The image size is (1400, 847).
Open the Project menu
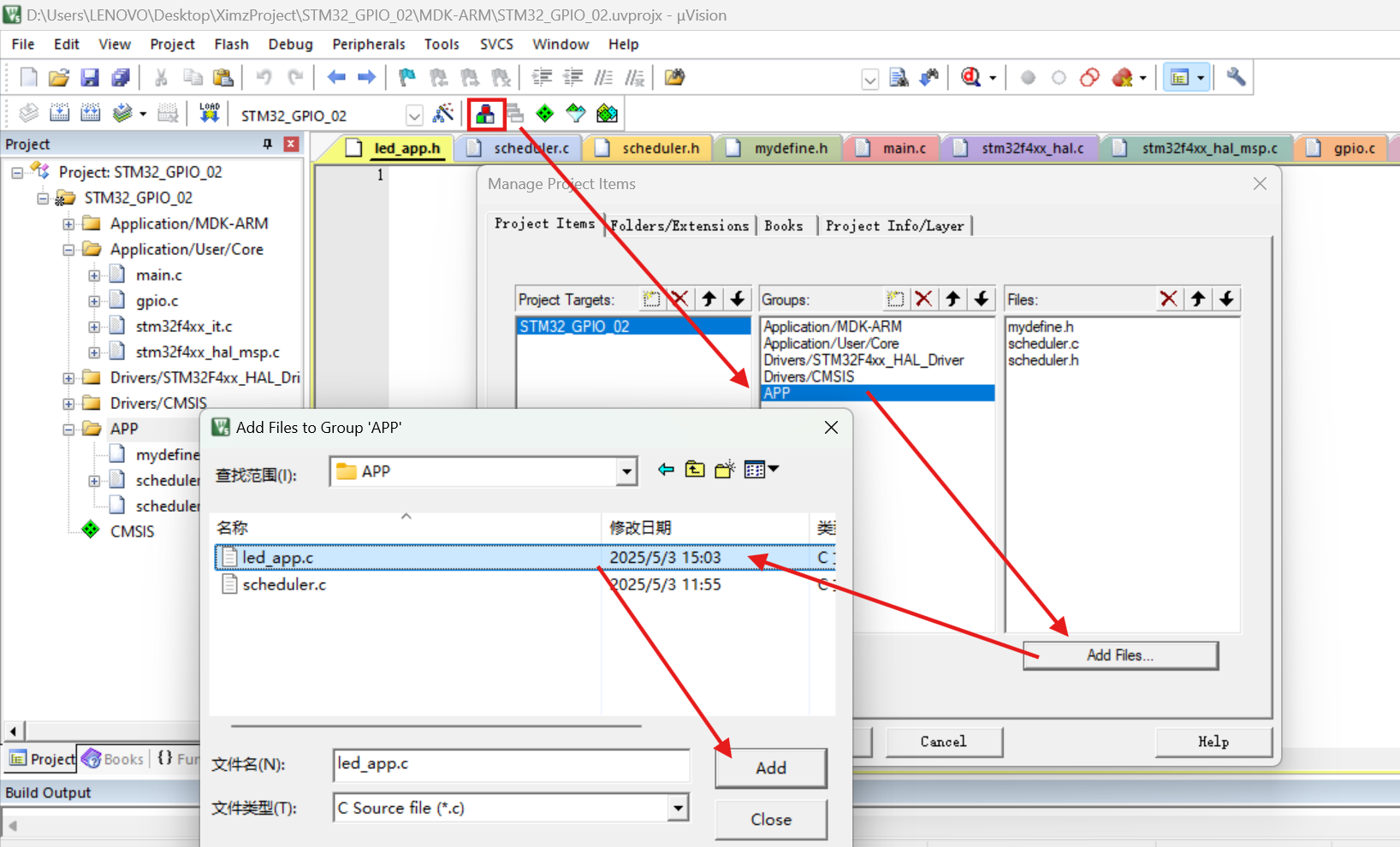coord(172,44)
